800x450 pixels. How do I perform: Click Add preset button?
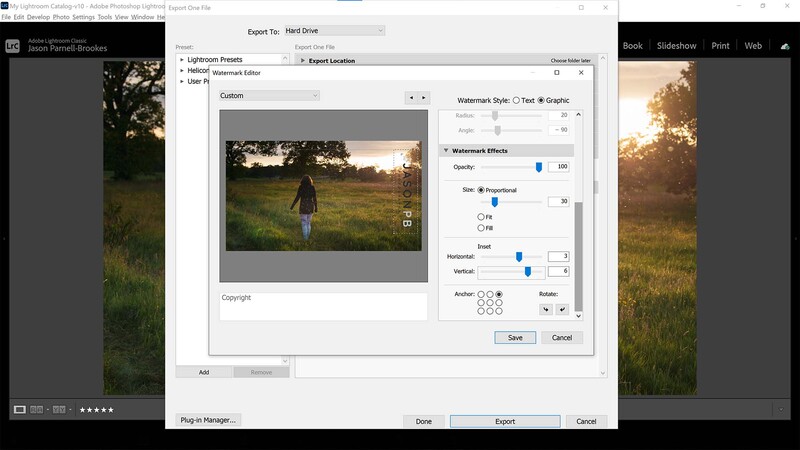204,372
